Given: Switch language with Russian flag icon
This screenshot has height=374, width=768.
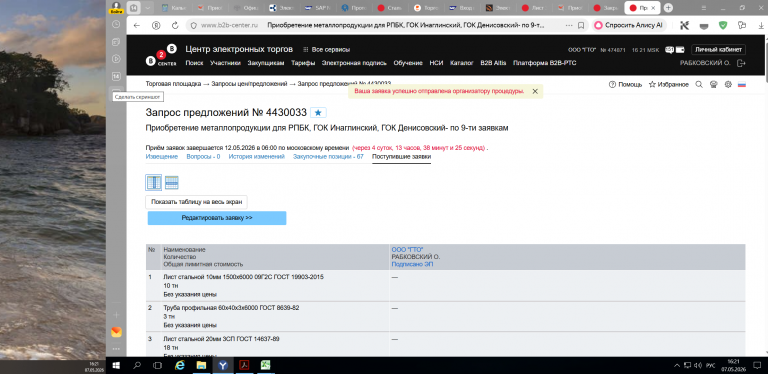Looking at the screenshot, I should (742, 84).
